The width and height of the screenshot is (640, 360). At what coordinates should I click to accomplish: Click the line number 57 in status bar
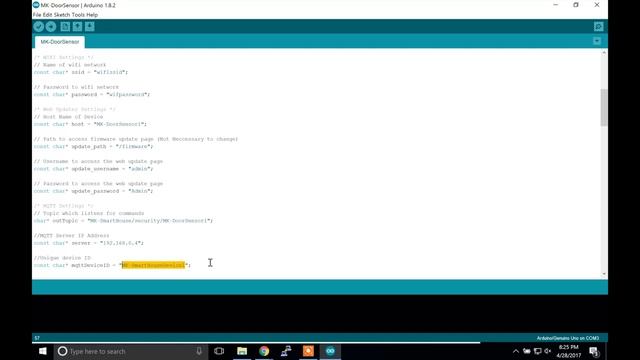pos(37,338)
